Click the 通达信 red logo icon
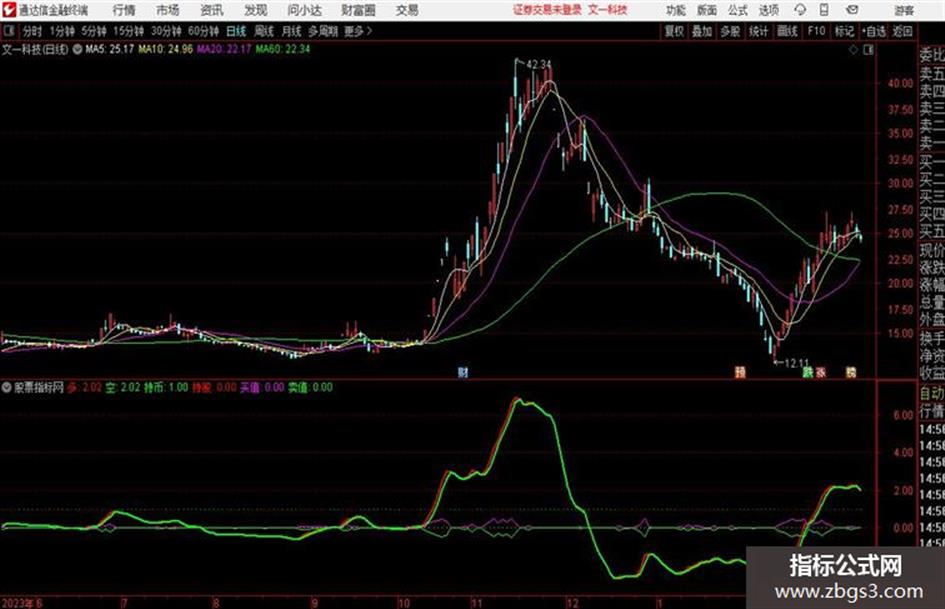Screen dimensions: 945x609 (x=9, y=10)
